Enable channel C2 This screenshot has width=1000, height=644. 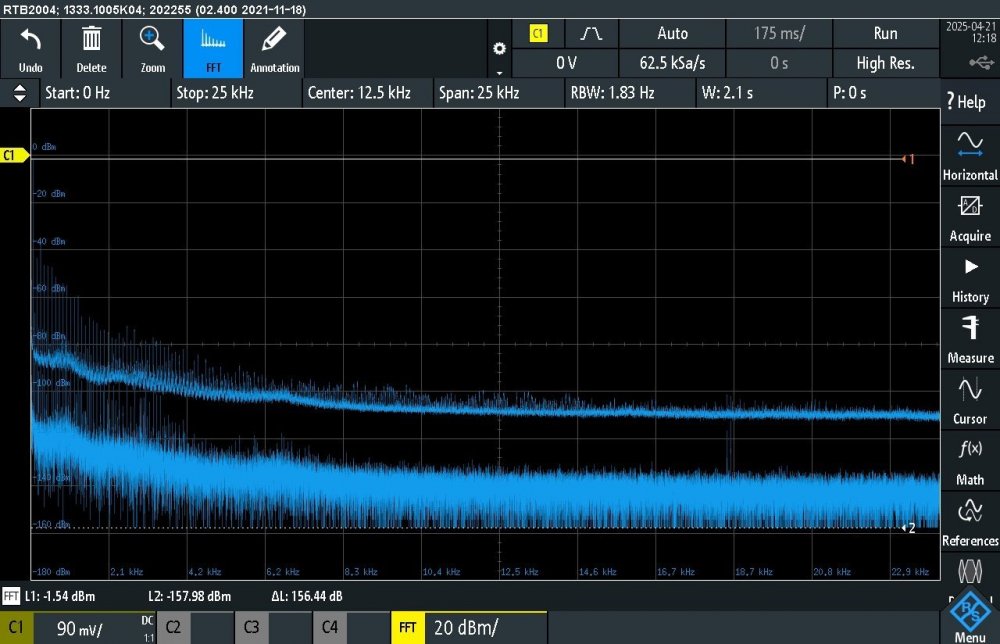pyautogui.click(x=194, y=629)
